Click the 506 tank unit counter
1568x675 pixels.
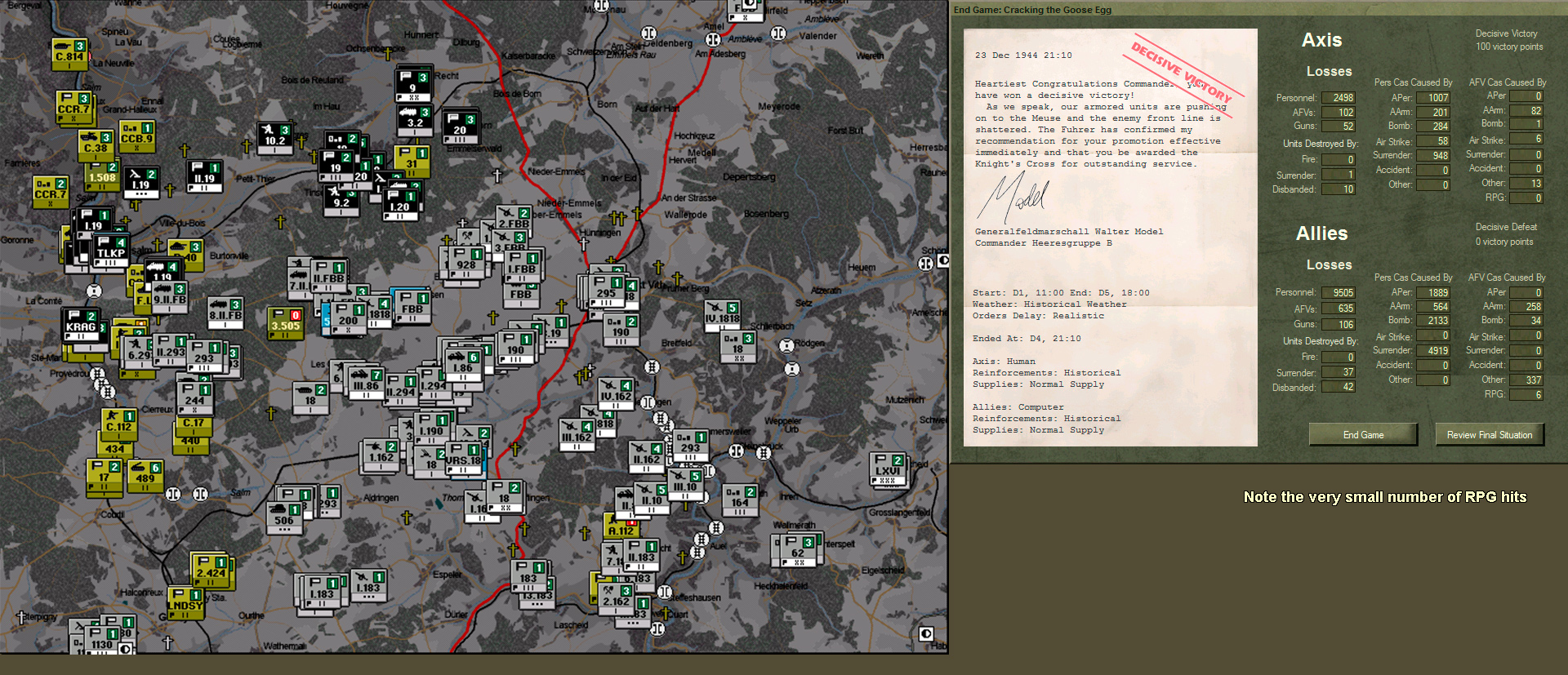284,517
